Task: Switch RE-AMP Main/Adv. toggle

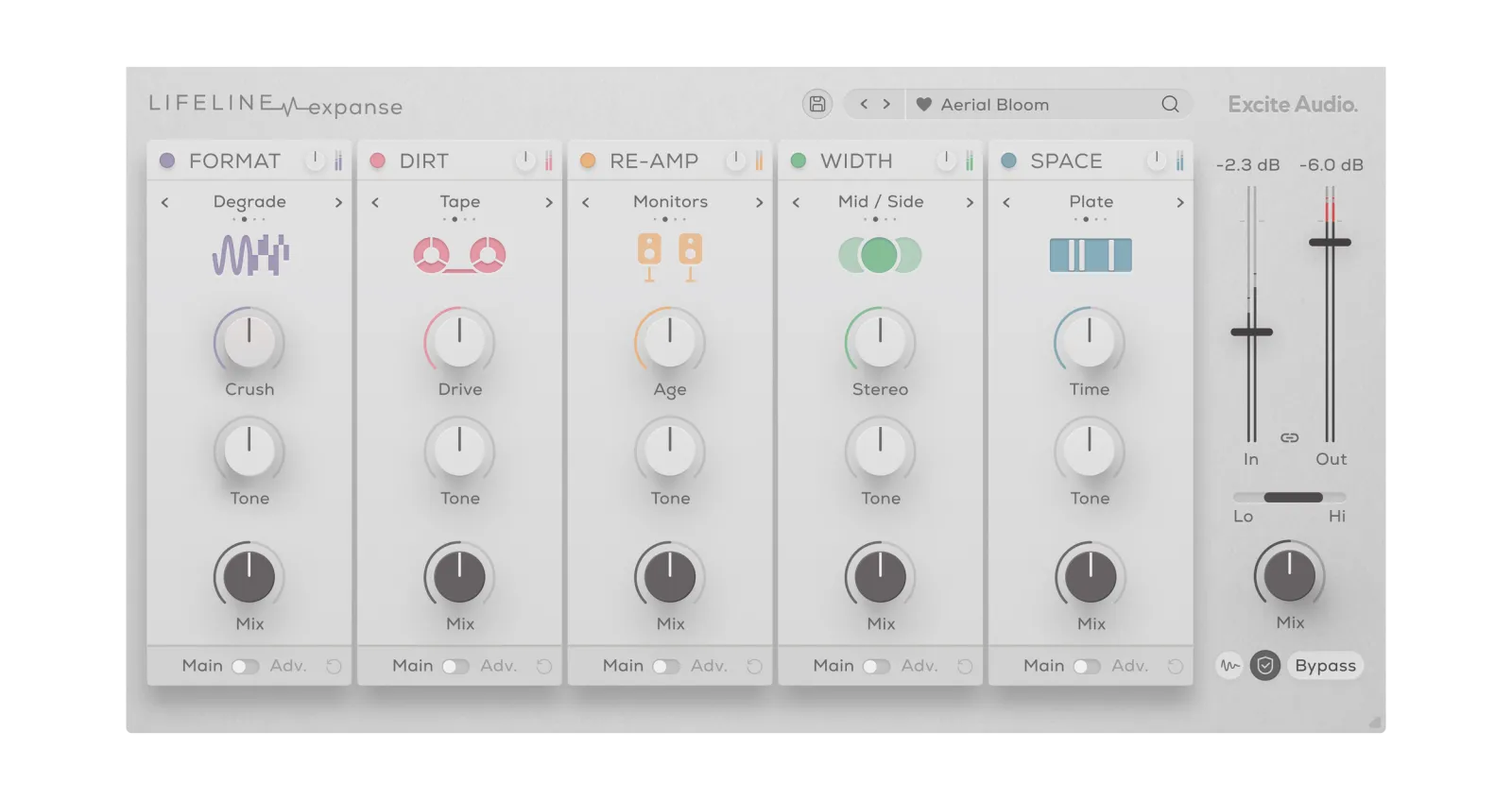Action: pos(666,667)
